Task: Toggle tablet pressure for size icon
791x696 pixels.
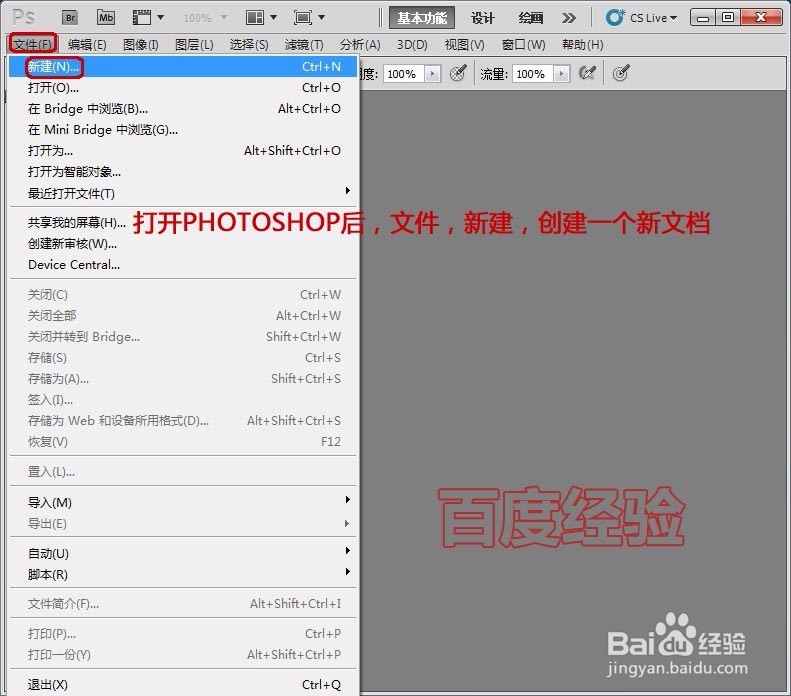Action: [621, 73]
